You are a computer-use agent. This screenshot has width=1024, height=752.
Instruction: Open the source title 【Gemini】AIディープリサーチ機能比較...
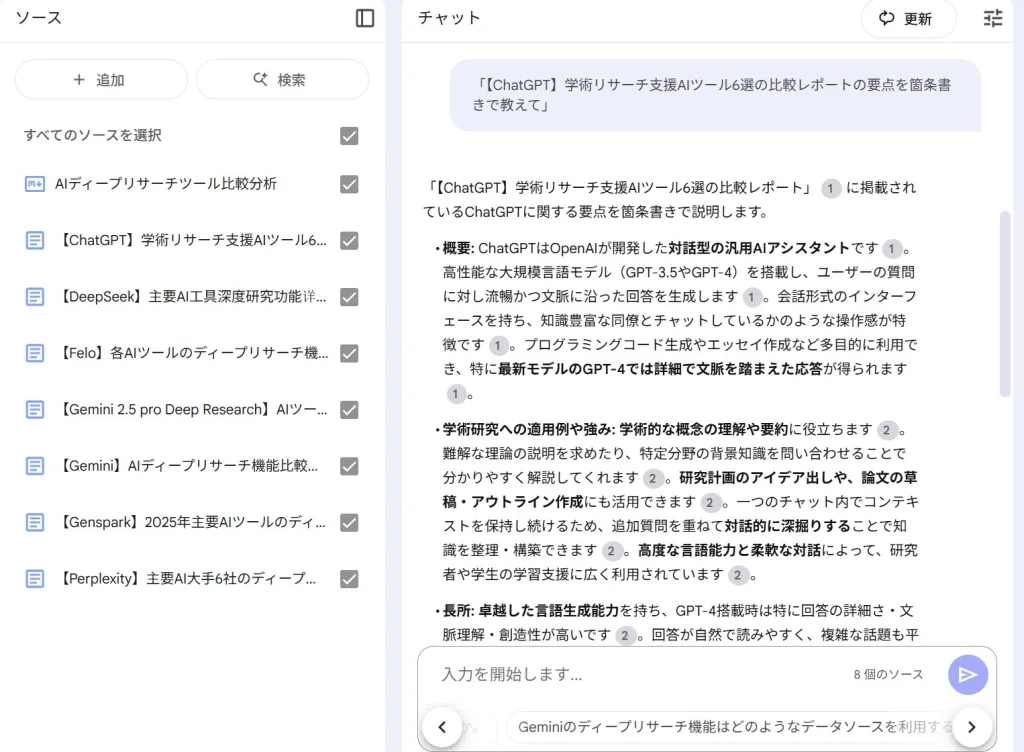pyautogui.click(x=189, y=466)
